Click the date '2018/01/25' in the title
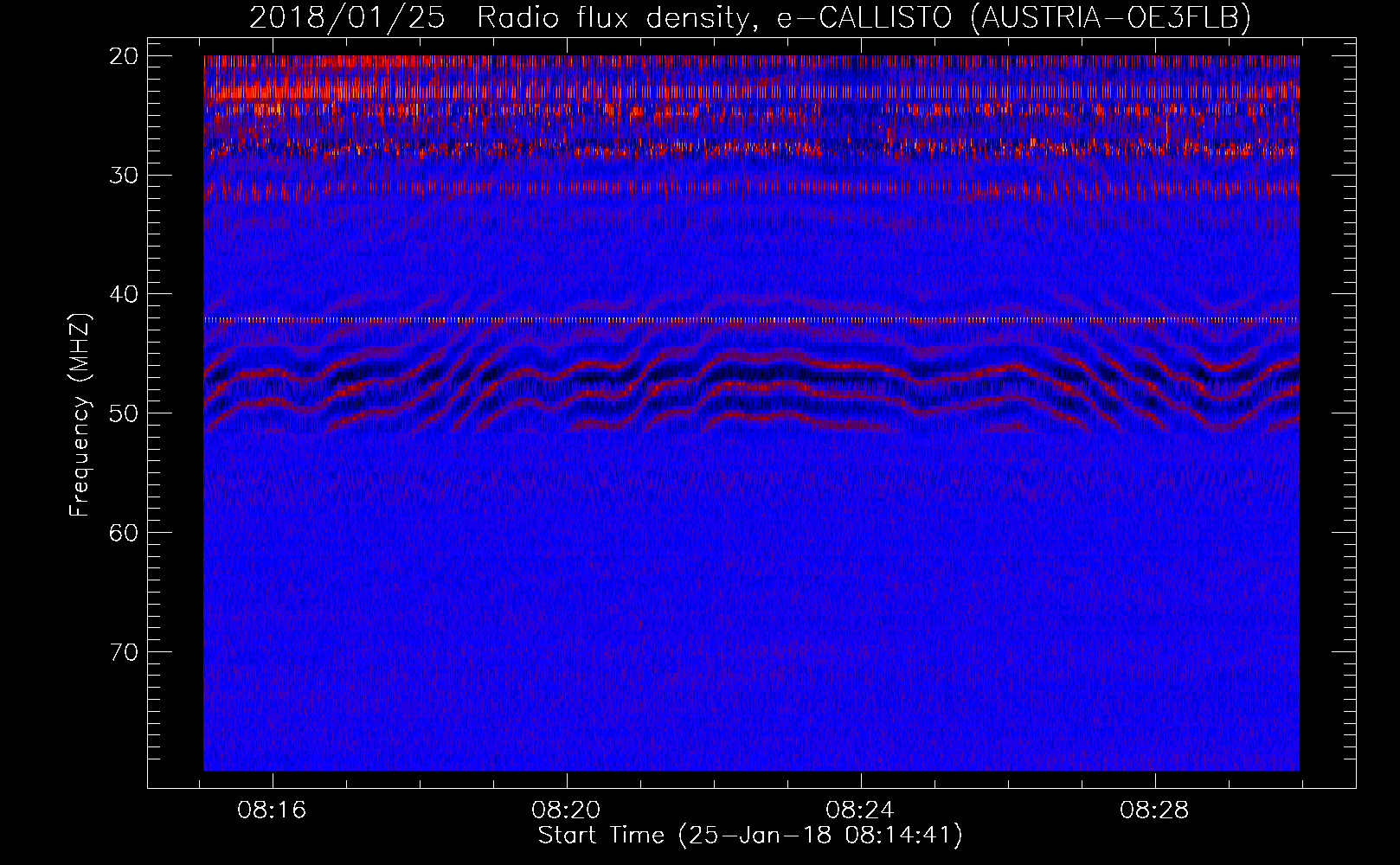The image size is (1400, 865). pyautogui.click(x=347, y=17)
